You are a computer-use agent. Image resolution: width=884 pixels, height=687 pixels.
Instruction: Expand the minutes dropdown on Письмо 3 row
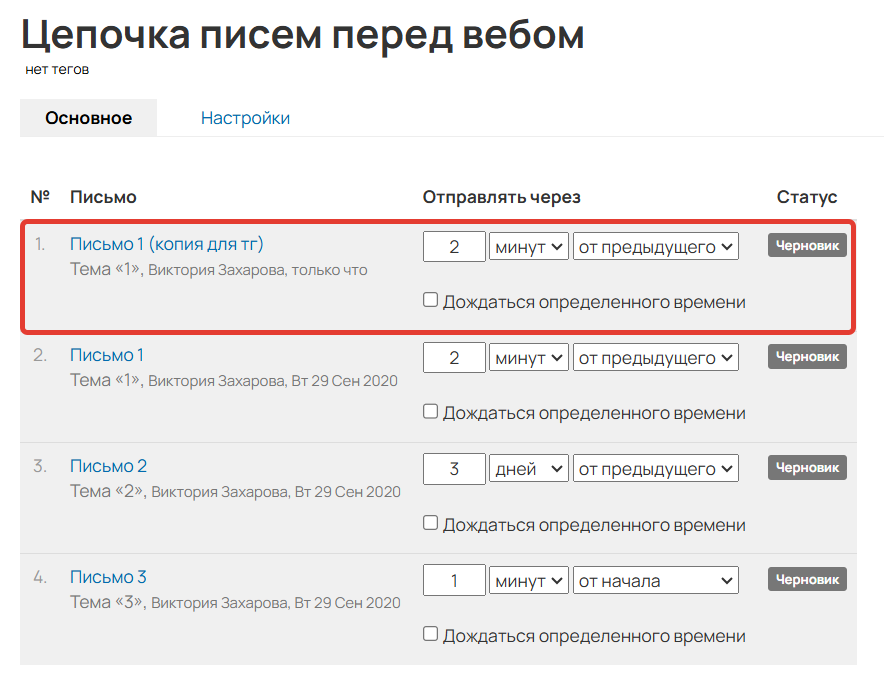529,579
